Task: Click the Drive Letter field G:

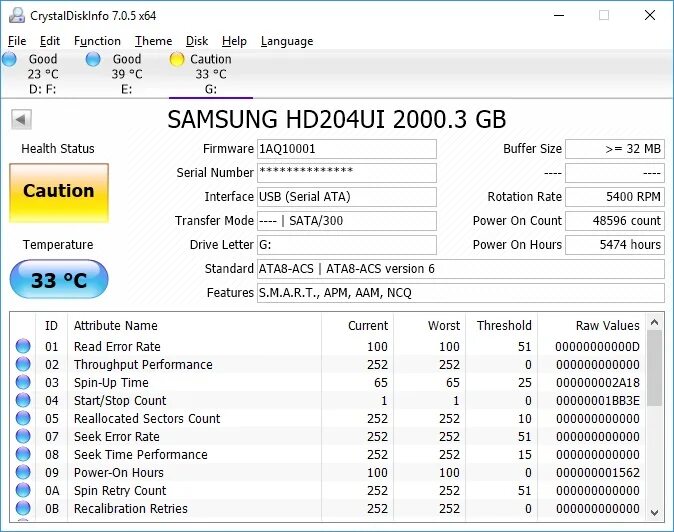Action: coord(346,245)
